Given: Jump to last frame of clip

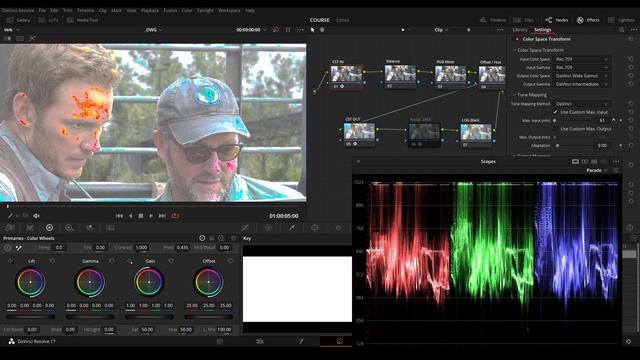Looking at the screenshot, I should tap(162, 216).
